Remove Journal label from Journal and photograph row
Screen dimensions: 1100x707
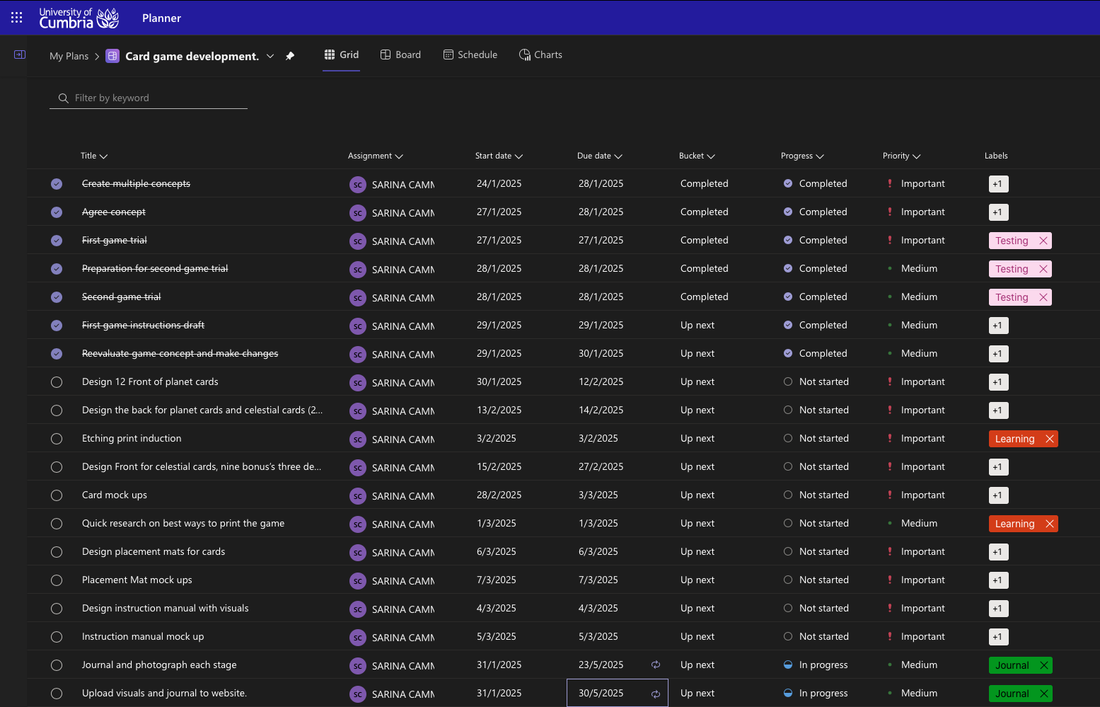(x=1044, y=666)
